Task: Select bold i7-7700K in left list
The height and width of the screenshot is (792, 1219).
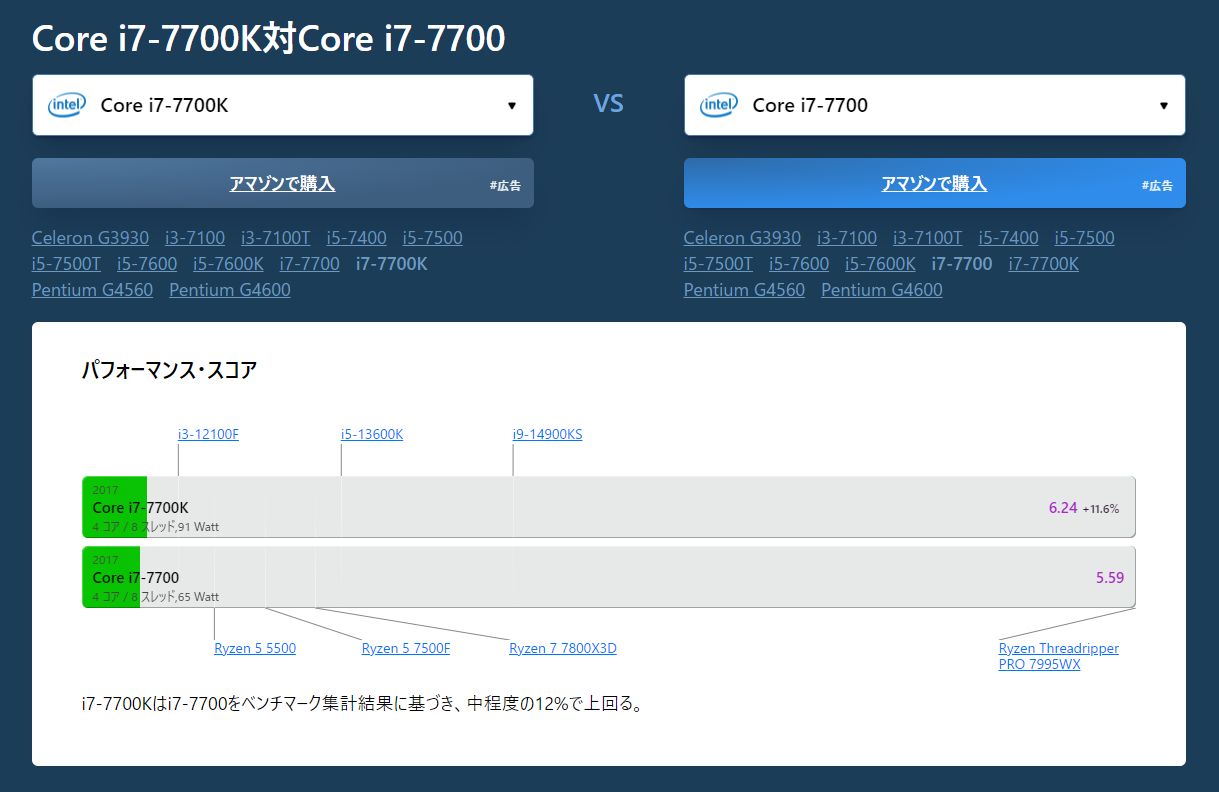Action: pyautogui.click(x=392, y=264)
